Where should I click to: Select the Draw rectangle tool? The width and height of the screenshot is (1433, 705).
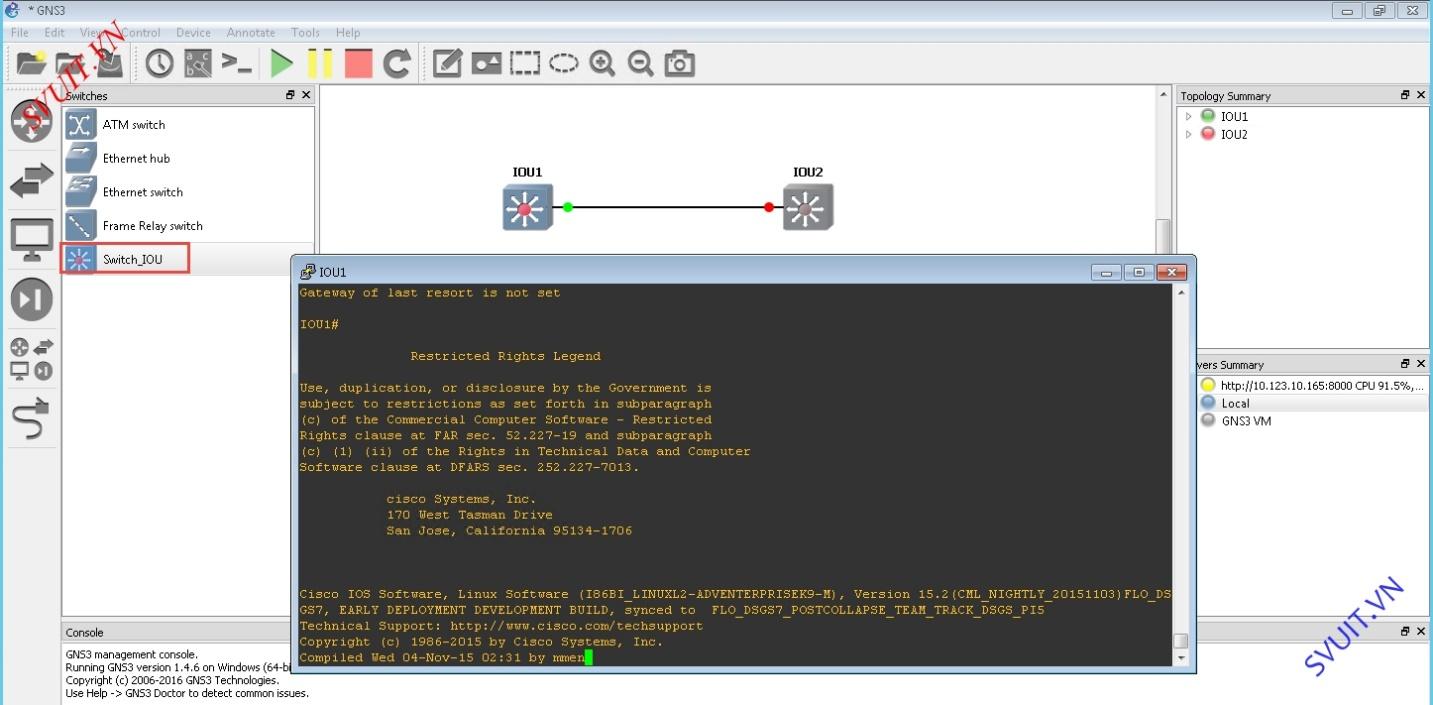click(525, 64)
